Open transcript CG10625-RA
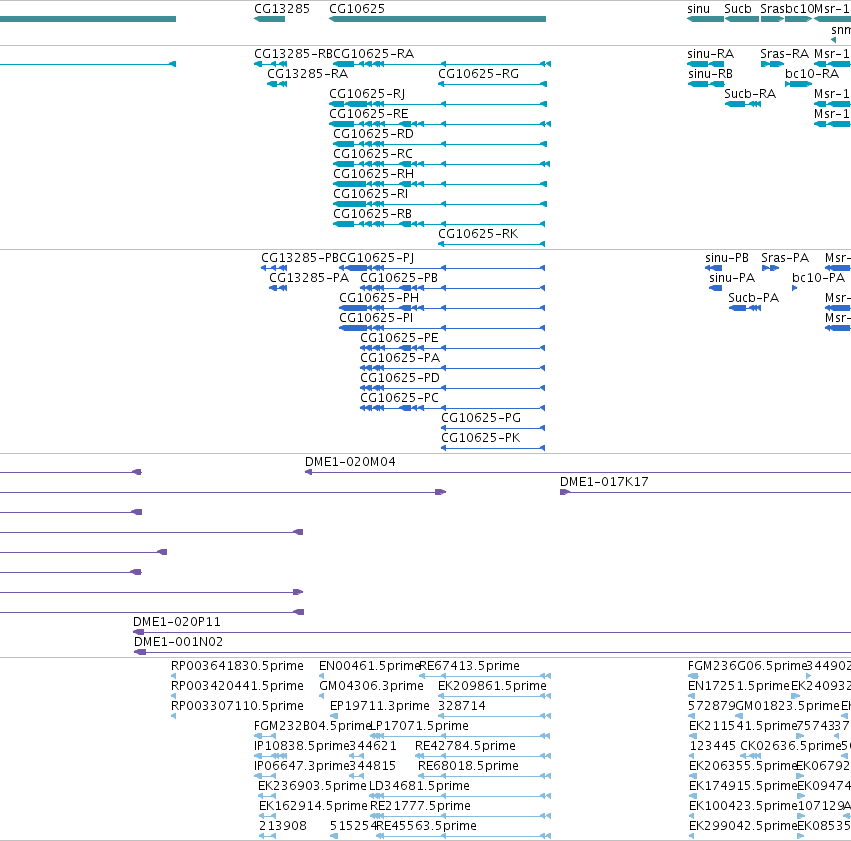The image size is (851, 841). [x=373, y=54]
